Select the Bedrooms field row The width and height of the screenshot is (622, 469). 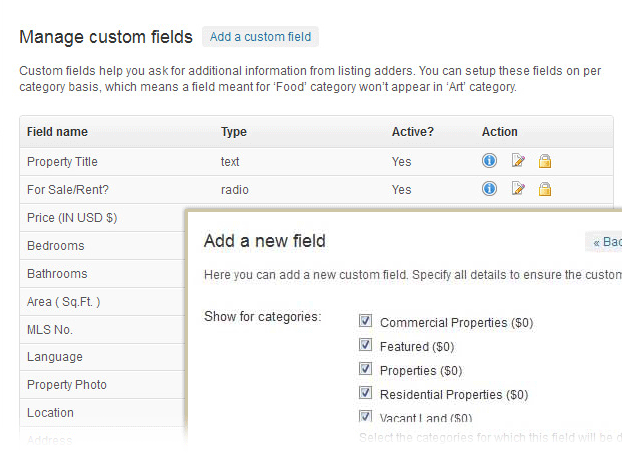click(x=102, y=246)
